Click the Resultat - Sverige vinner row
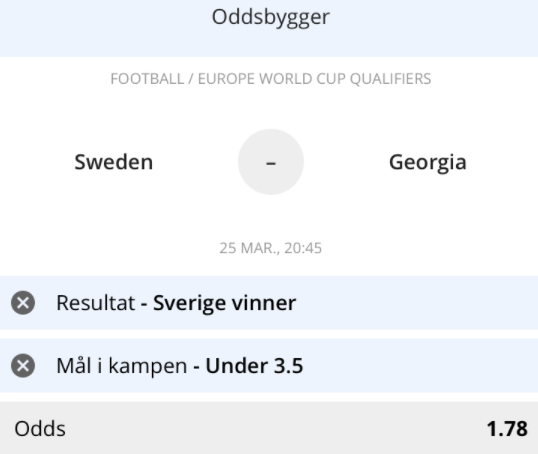The image size is (538, 454). (x=269, y=303)
